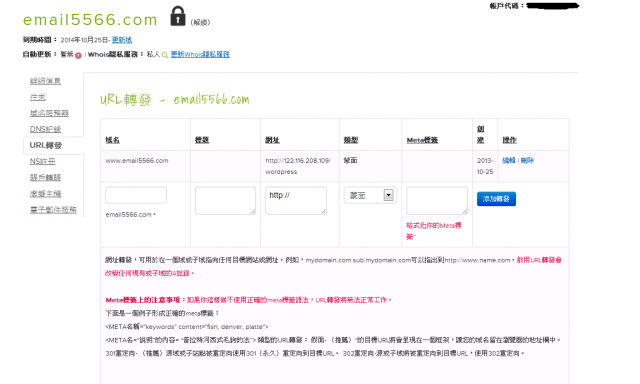Click the blue 添加轉發 button
Screen dimensions: 640x384
(x=496, y=199)
